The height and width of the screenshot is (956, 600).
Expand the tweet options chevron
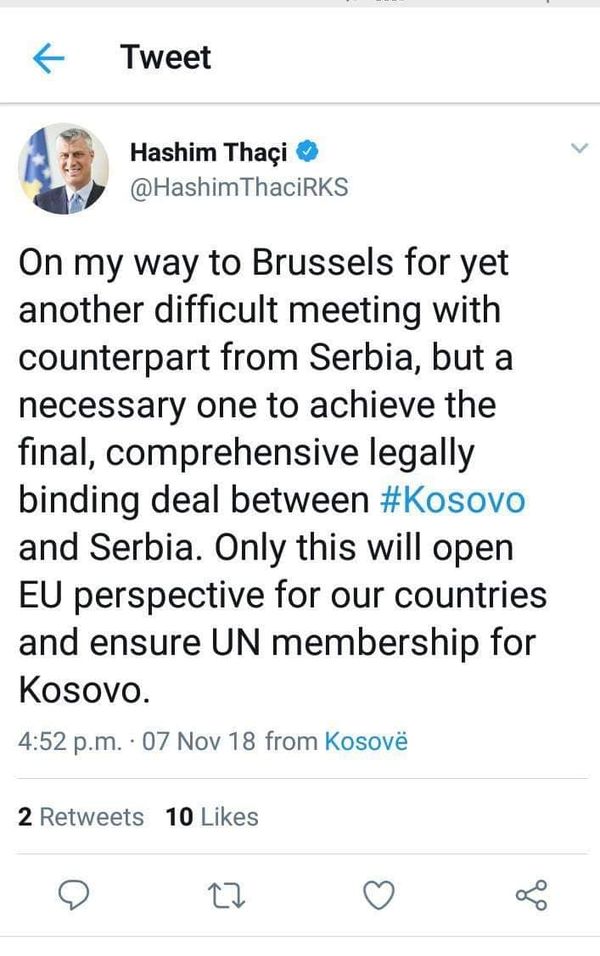coord(579,148)
